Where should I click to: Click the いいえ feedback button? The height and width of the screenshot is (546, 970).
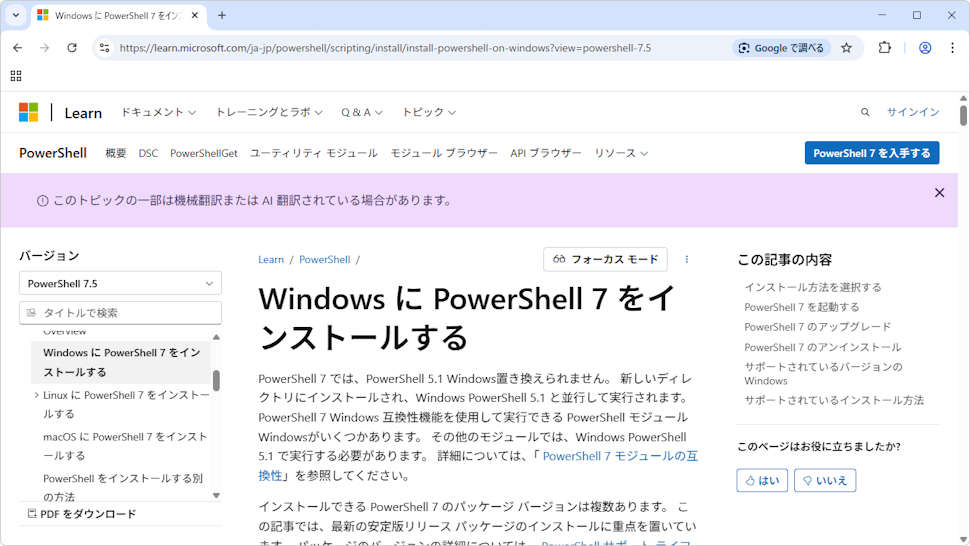tap(825, 480)
